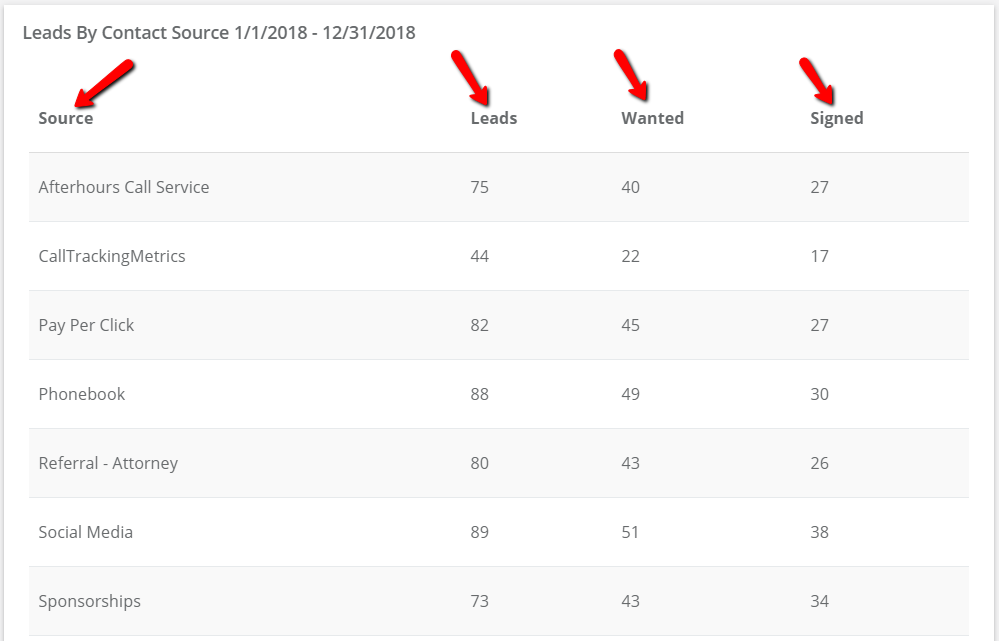The image size is (999, 641).
Task: Click the Sponsorships source name
Action: [x=90, y=601]
